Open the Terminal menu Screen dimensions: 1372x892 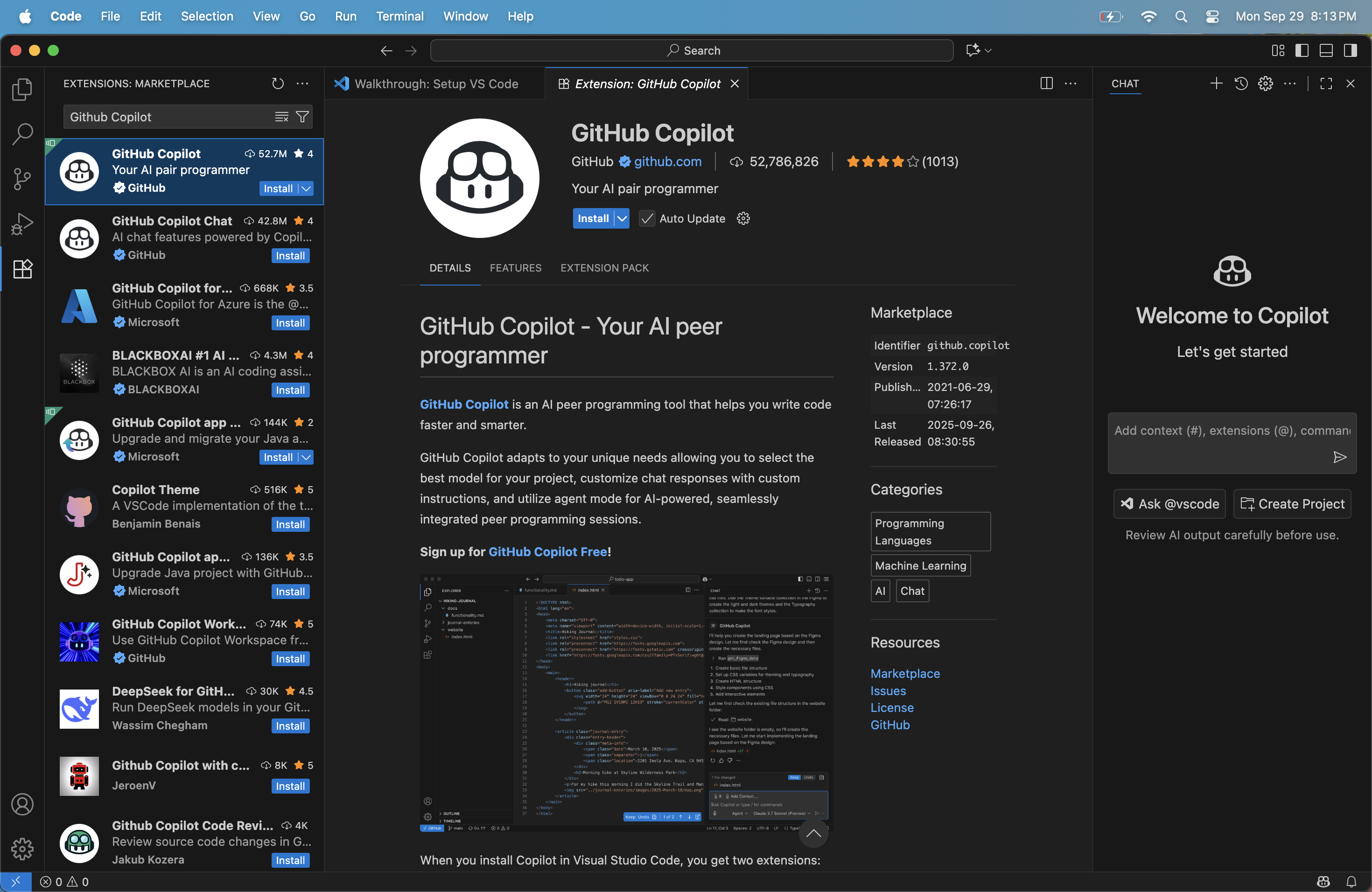coord(399,16)
